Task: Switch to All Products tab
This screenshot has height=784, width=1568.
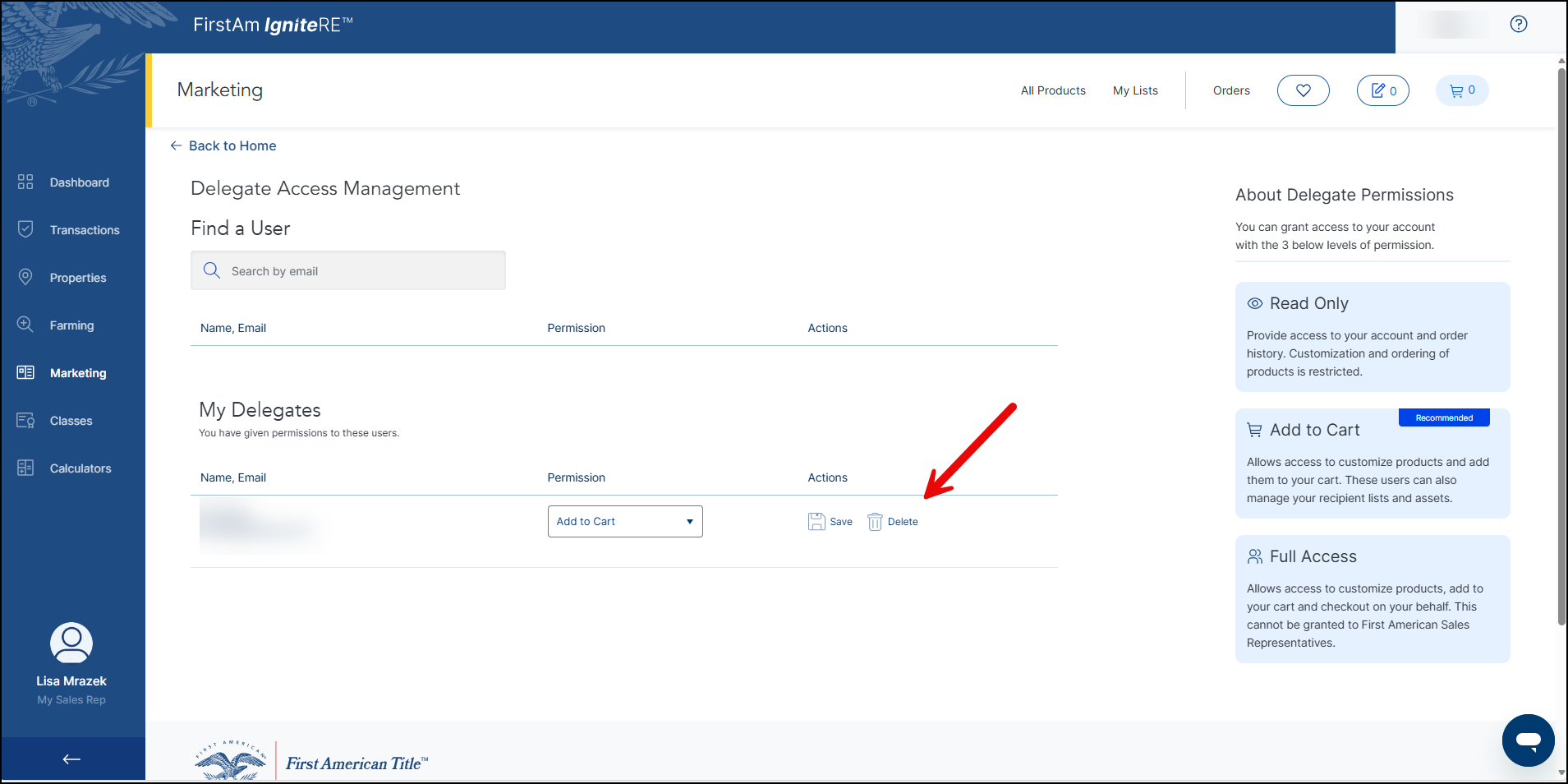Action: [1052, 90]
